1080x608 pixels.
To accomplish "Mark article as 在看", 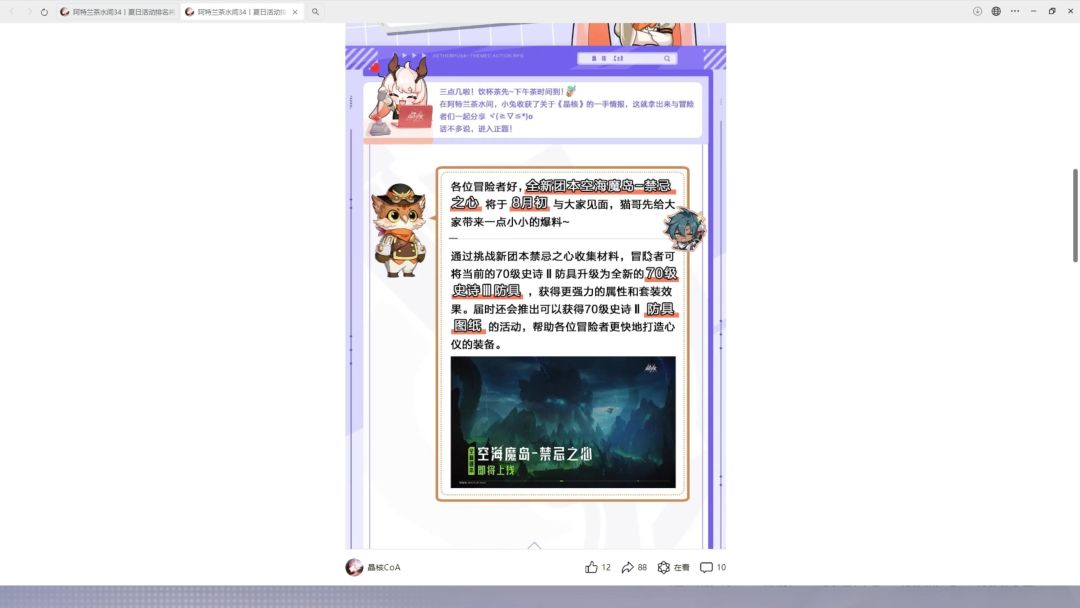I will (673, 567).
